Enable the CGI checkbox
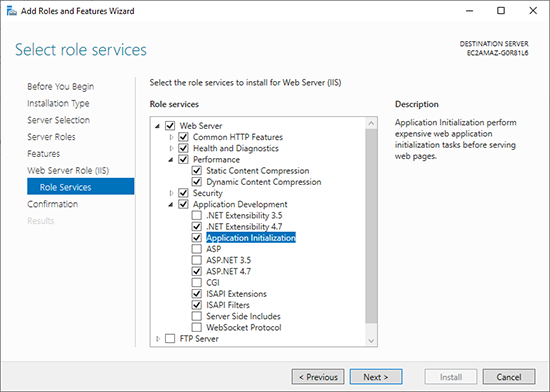The height and width of the screenshot is (392, 550). [197, 283]
